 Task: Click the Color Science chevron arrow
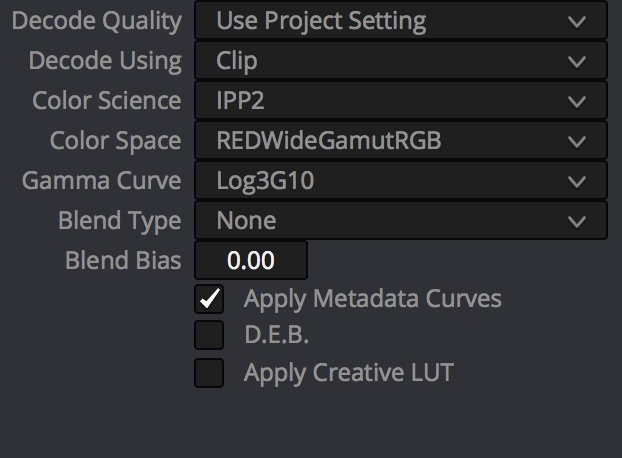(576, 101)
